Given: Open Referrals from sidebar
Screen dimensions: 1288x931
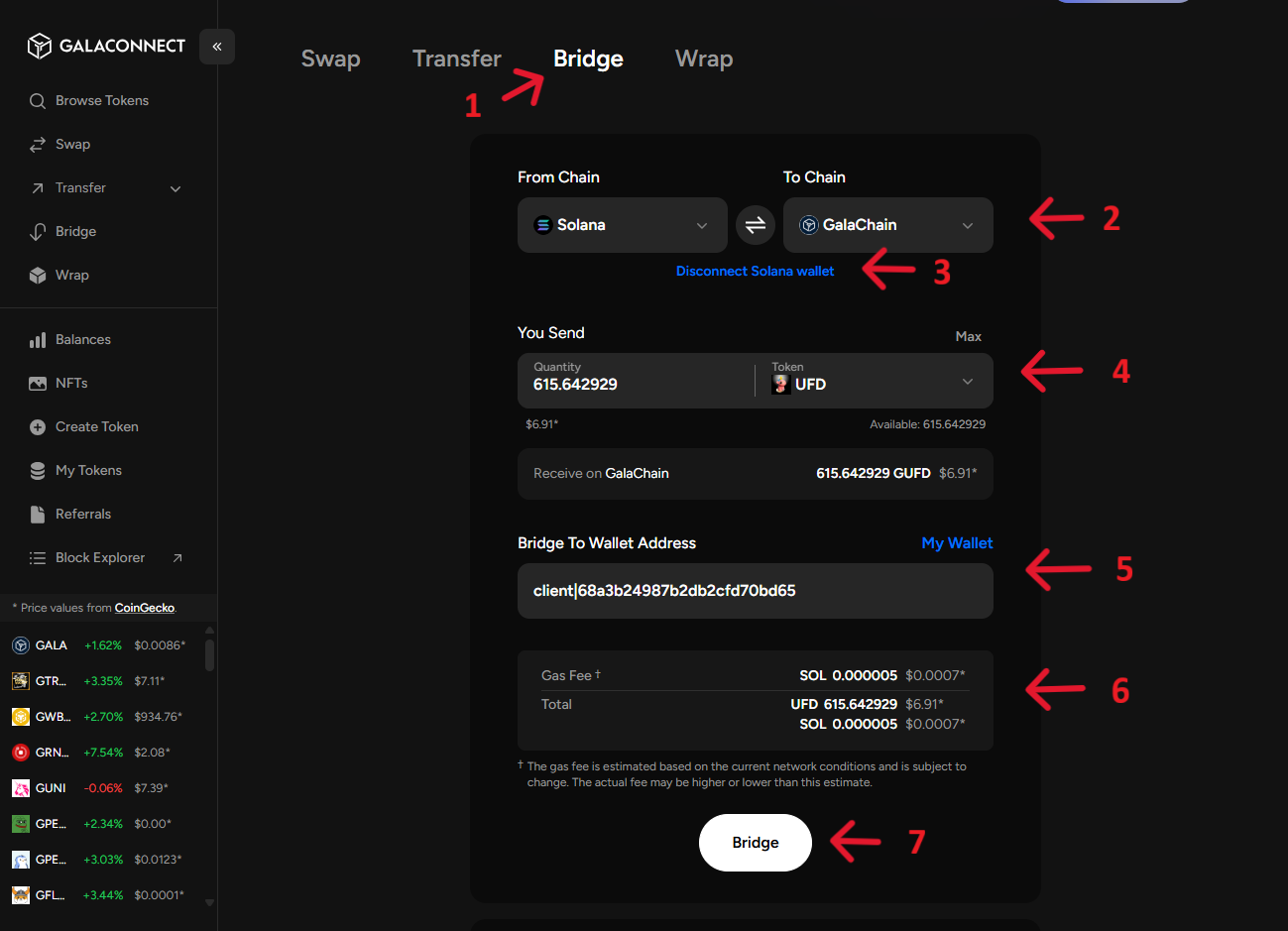Looking at the screenshot, I should (x=83, y=515).
